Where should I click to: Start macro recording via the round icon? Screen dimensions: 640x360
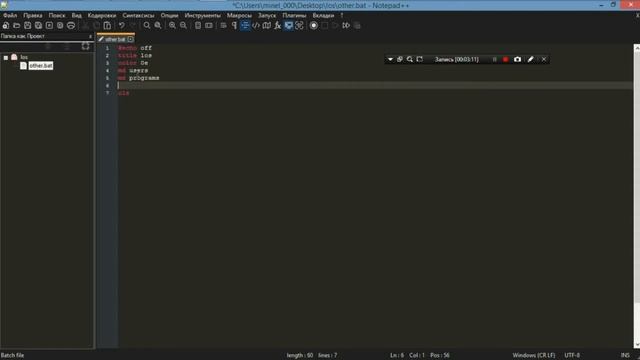pos(313,26)
